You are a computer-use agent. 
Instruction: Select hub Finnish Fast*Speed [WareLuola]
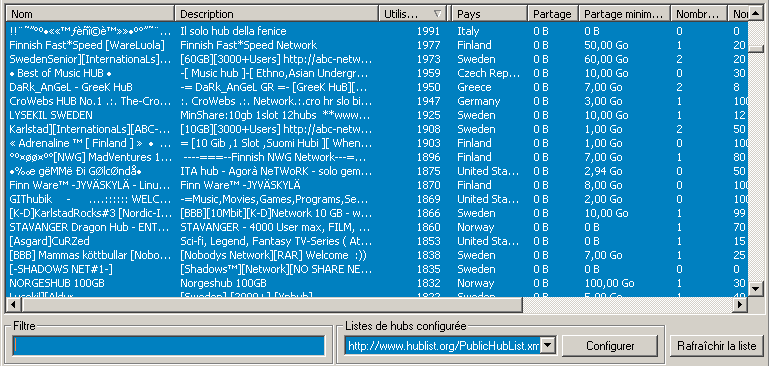click(87, 45)
